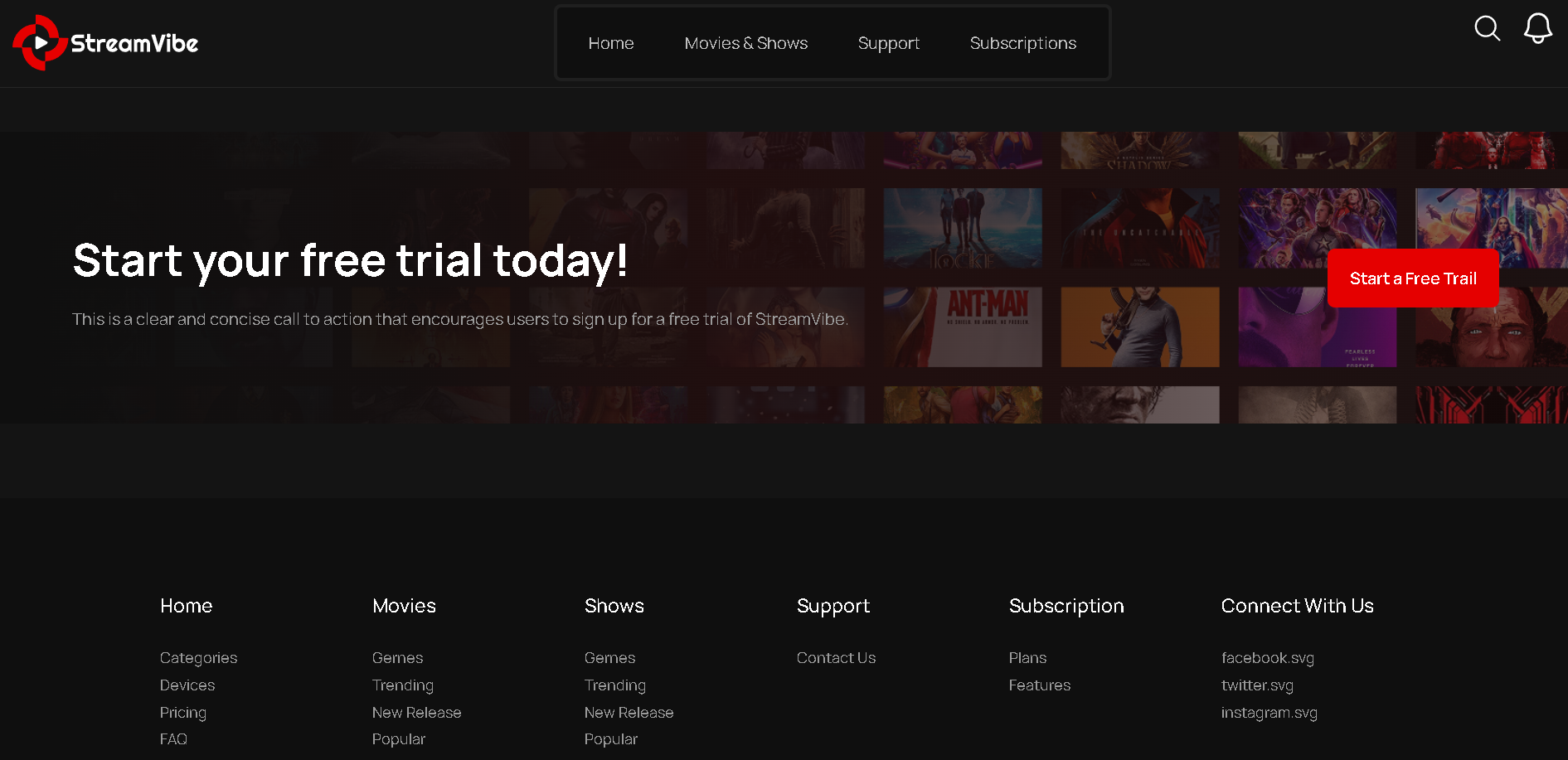1568x760 pixels.
Task: Open the Movies footer heading
Action: (x=404, y=606)
